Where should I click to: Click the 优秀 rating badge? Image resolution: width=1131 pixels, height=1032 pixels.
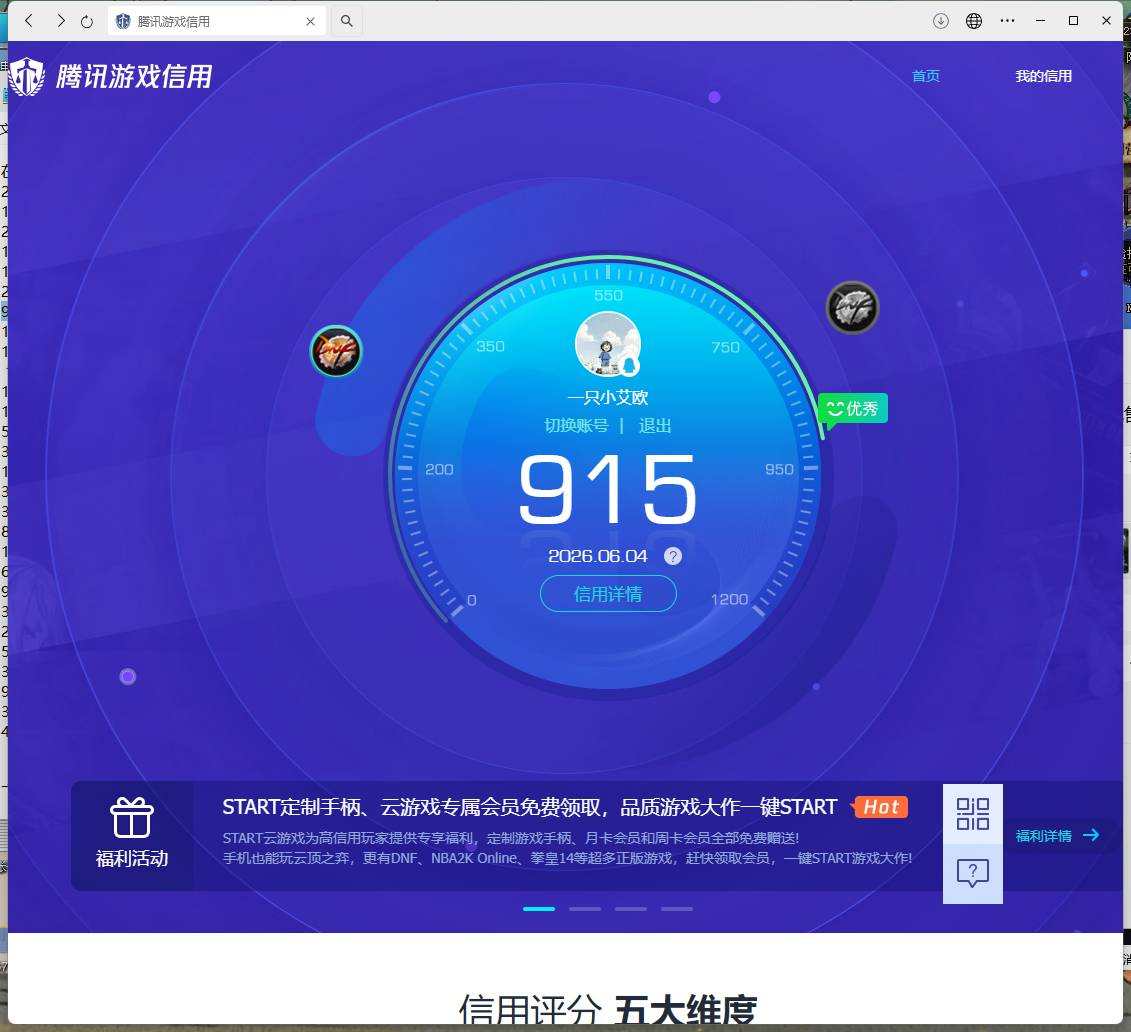pos(853,409)
